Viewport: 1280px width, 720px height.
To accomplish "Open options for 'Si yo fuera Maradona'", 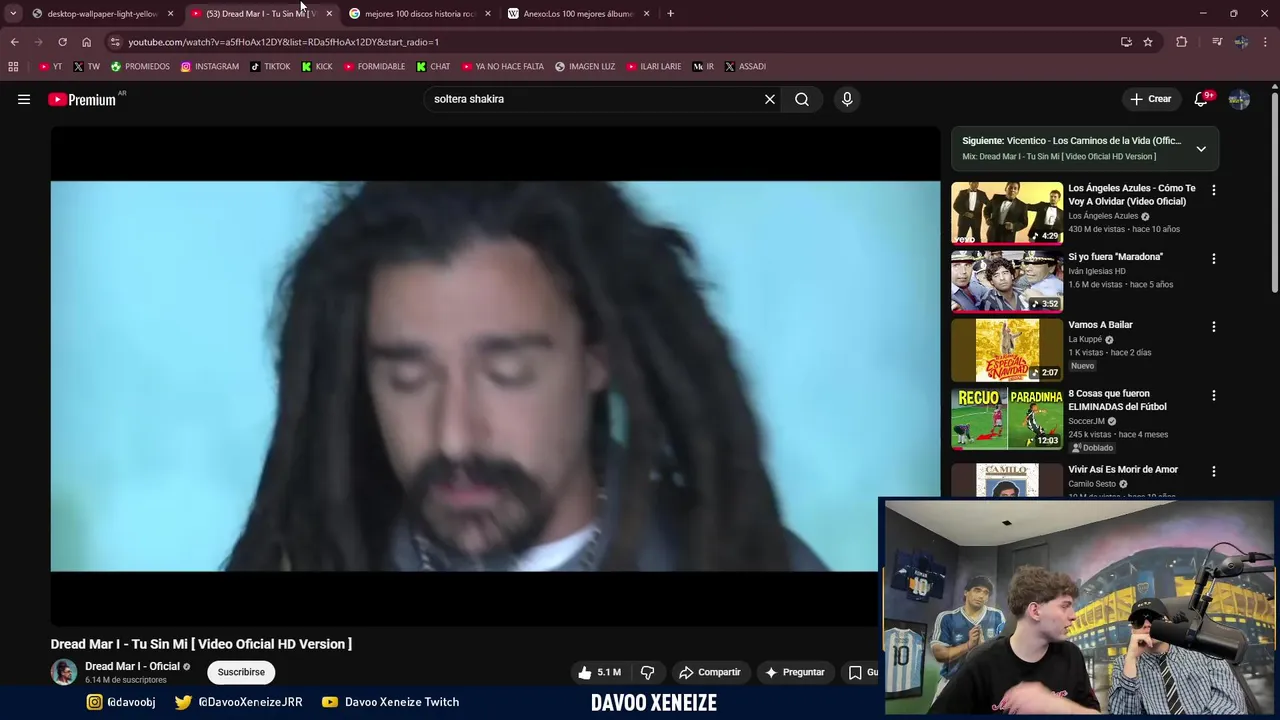I will click(x=1214, y=258).
